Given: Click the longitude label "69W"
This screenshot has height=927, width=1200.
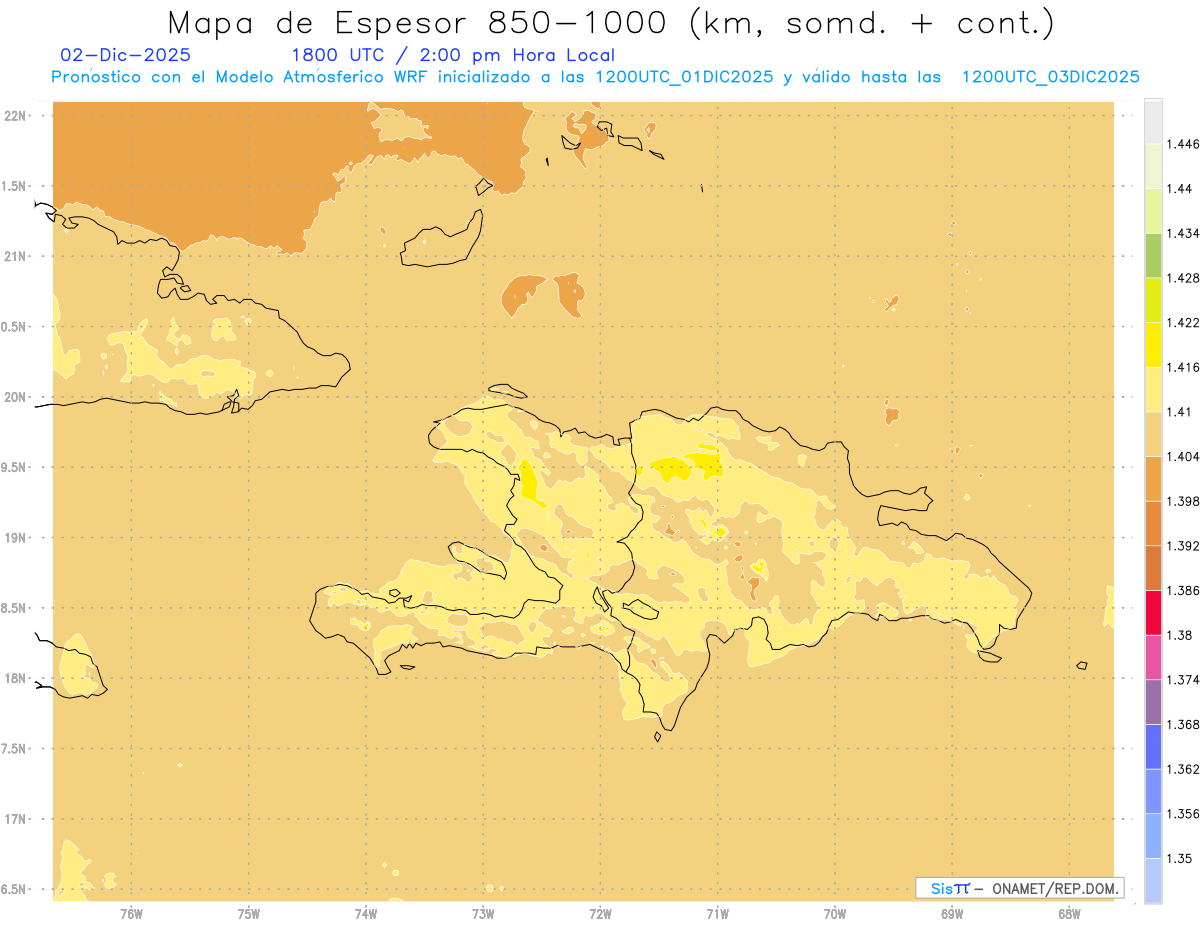Looking at the screenshot, I should pos(952,914).
